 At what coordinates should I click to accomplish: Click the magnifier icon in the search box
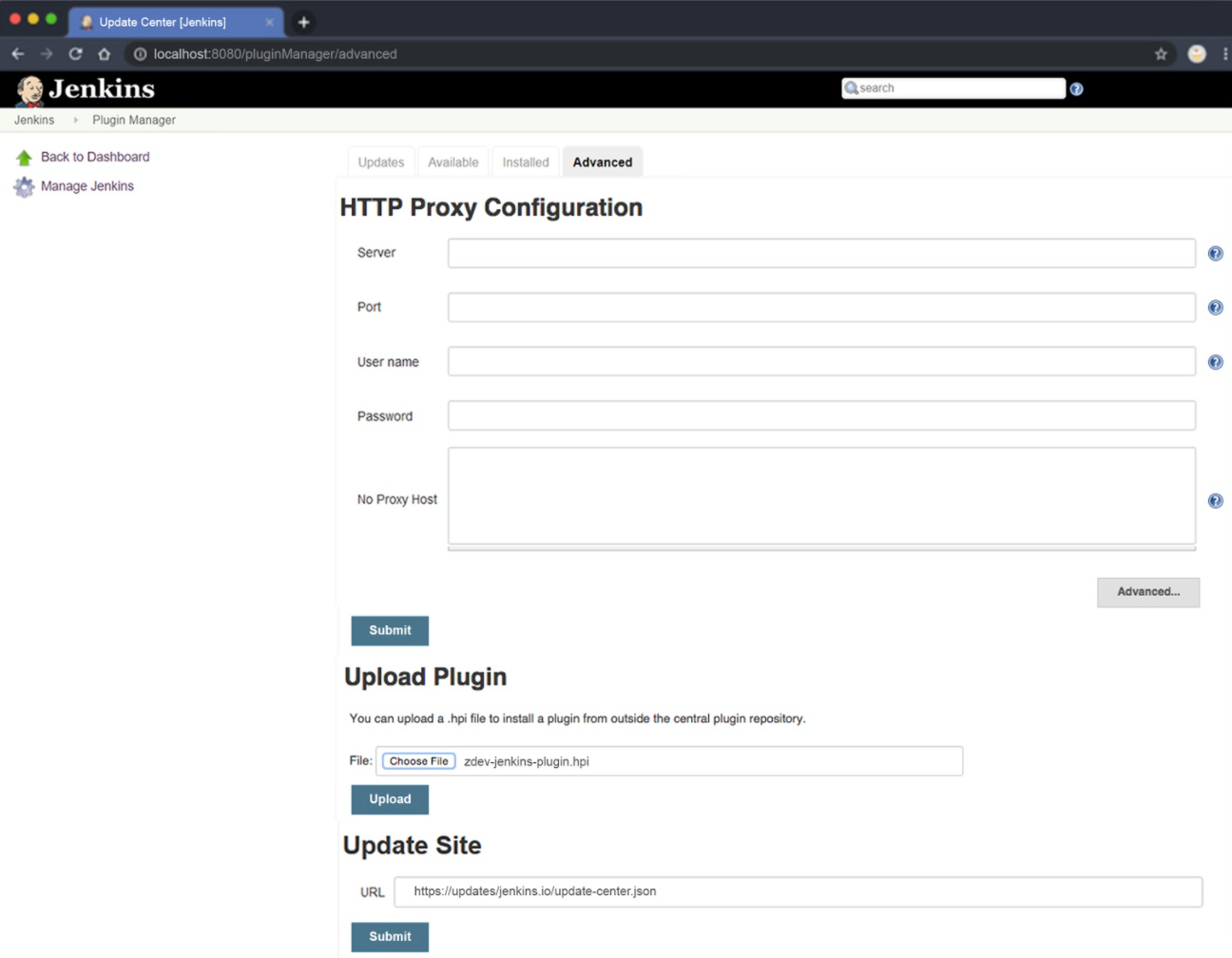click(x=851, y=88)
